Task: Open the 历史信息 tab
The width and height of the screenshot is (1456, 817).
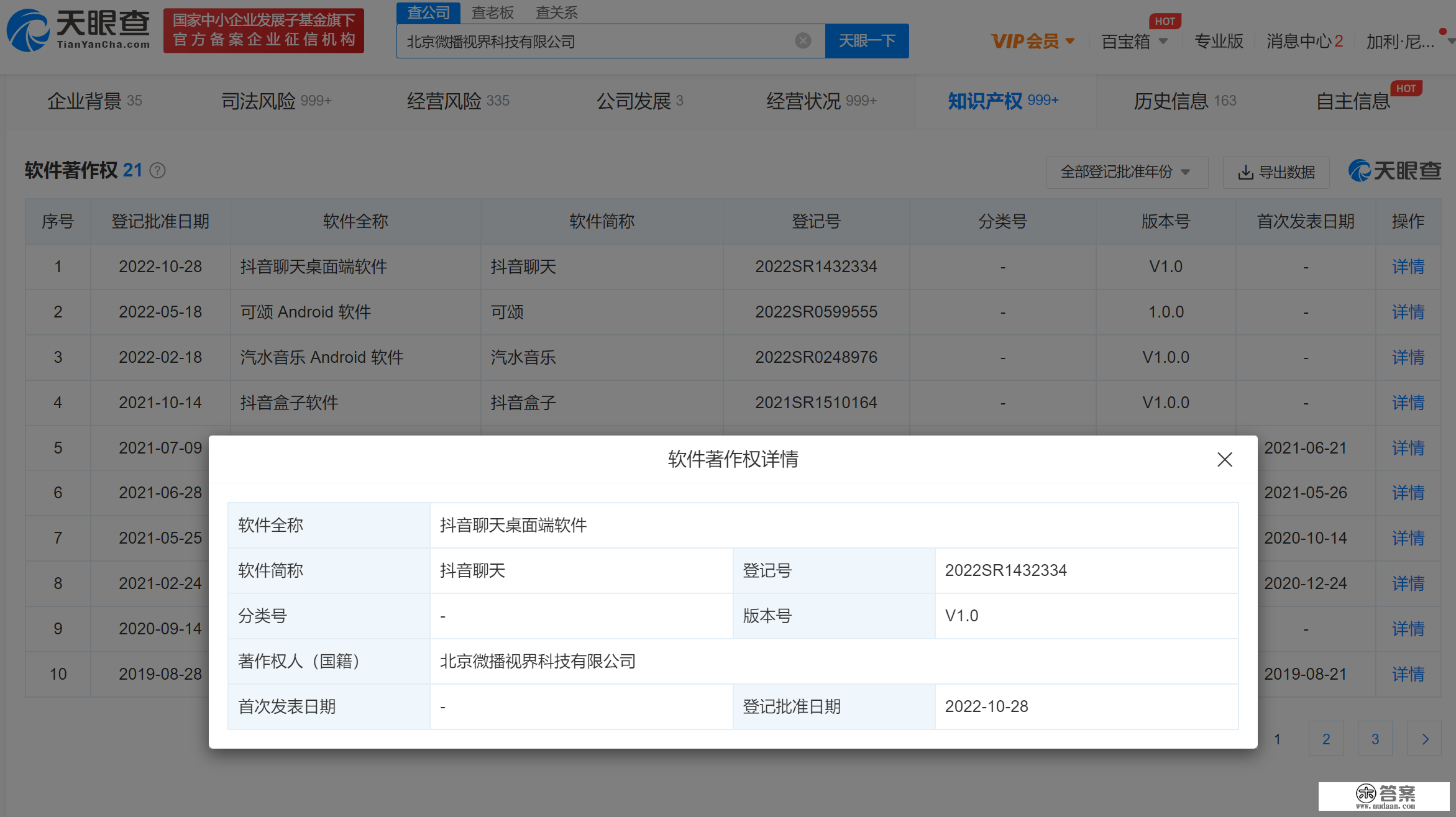Action: pos(1185,101)
